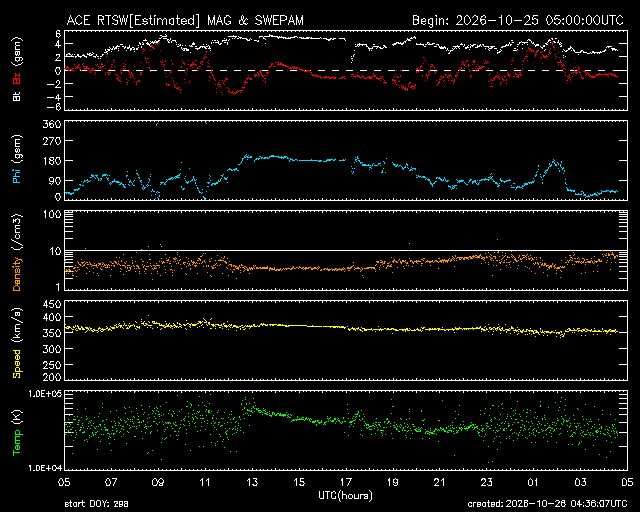Click the 'created: 2026-10-26' timestamp
This screenshot has width=640, height=512.
tap(547, 504)
